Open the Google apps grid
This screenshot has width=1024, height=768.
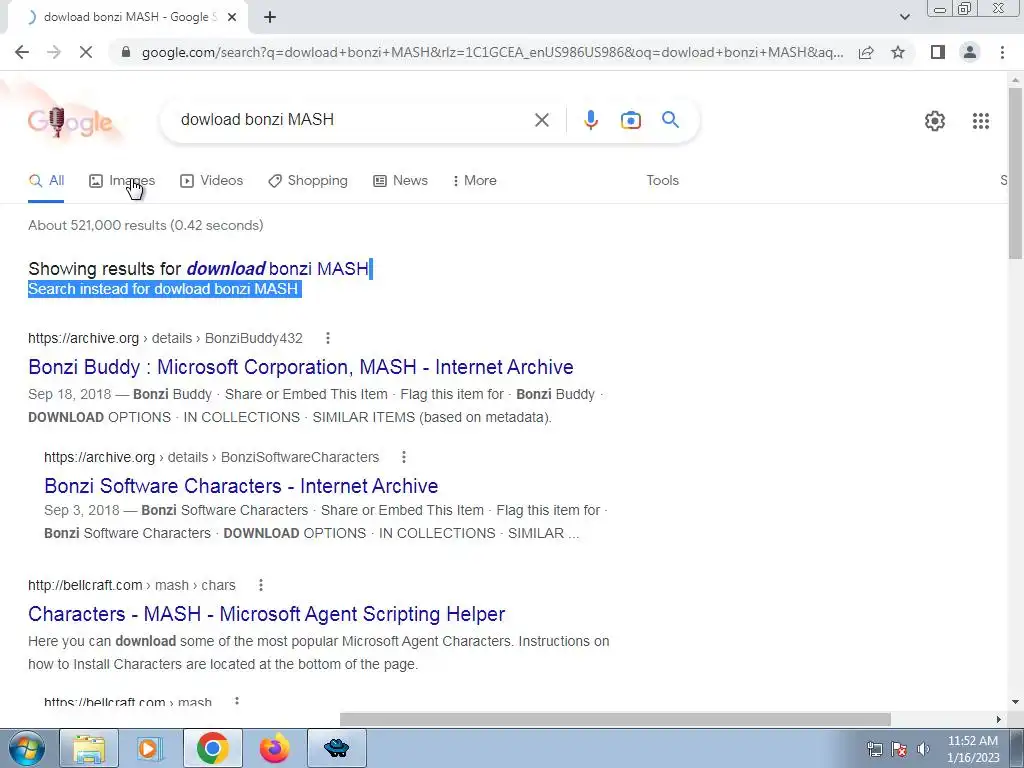(x=980, y=121)
